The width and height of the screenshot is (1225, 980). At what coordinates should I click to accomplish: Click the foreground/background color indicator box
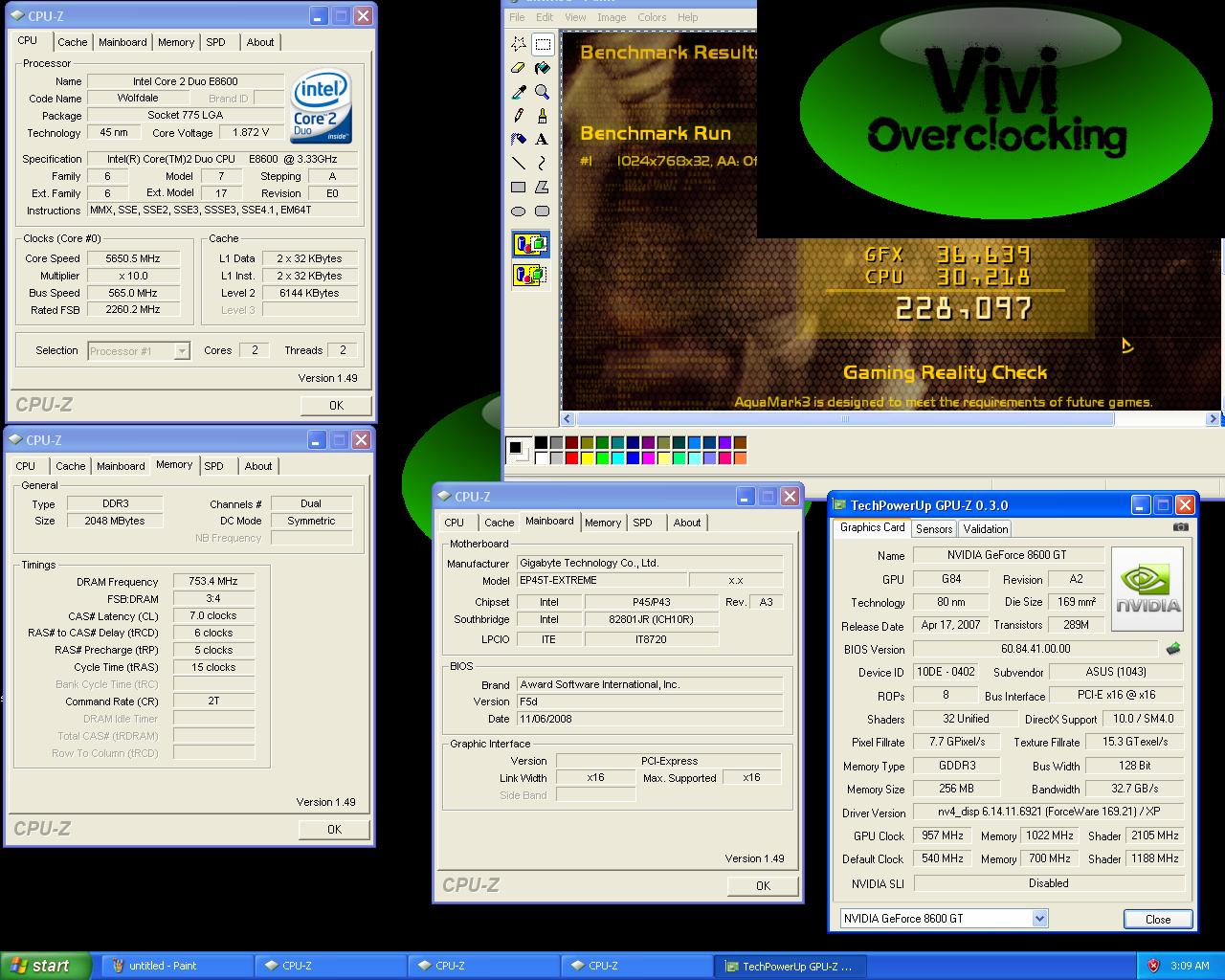tap(518, 450)
